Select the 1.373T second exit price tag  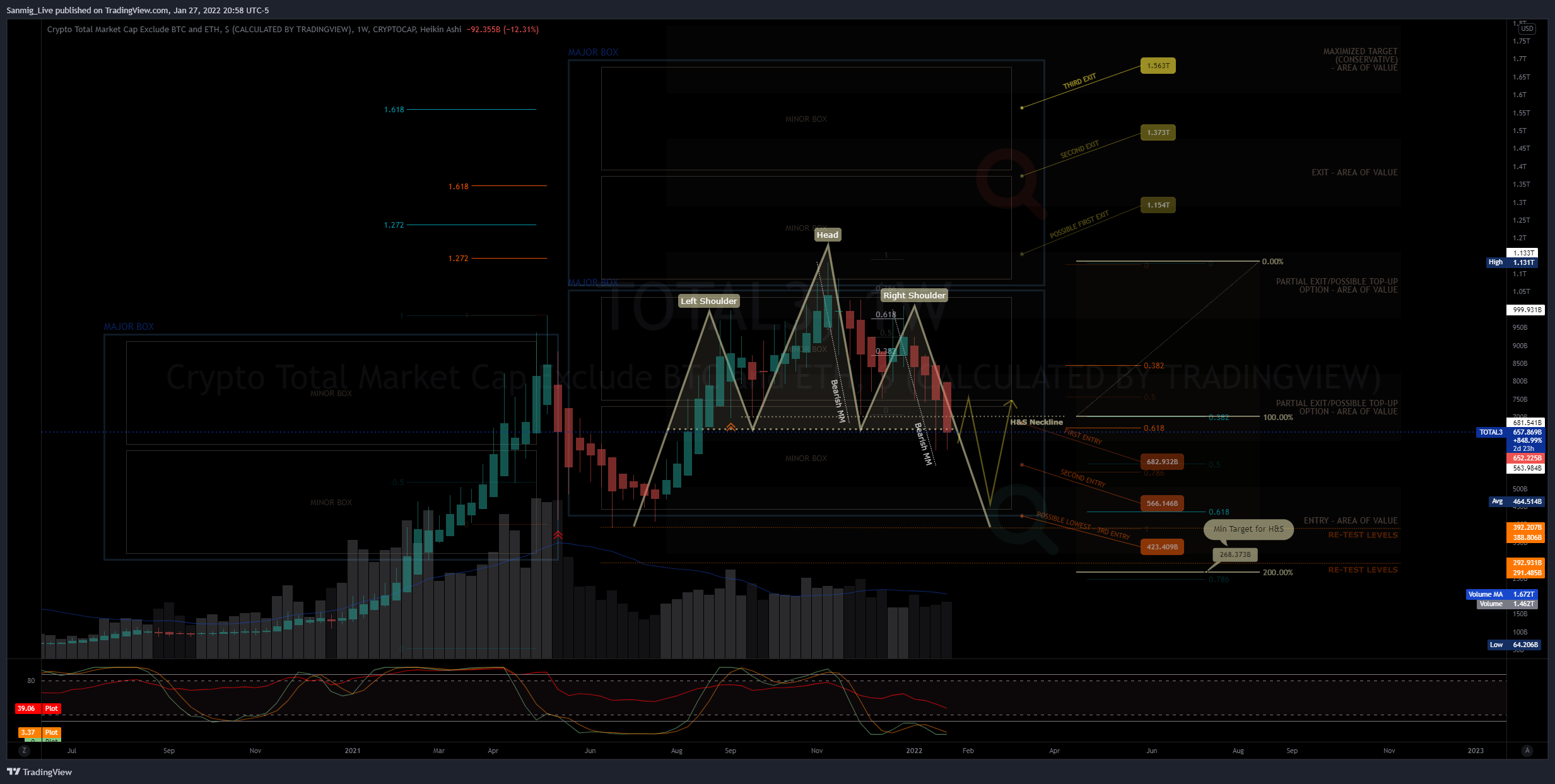click(x=1158, y=132)
